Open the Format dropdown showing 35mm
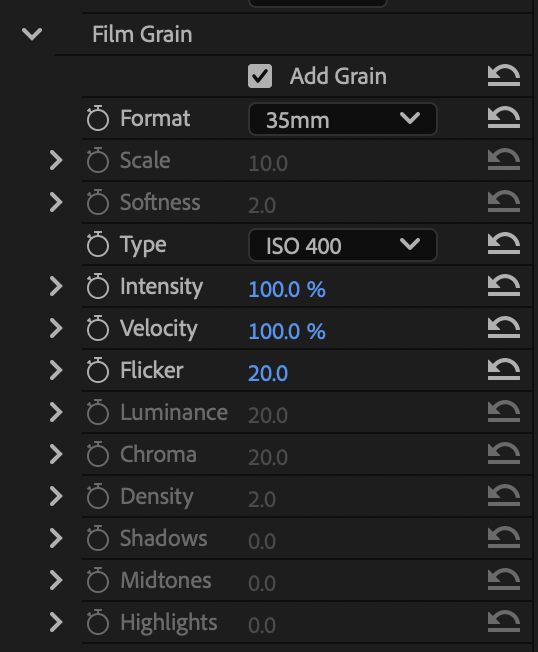 (343, 119)
